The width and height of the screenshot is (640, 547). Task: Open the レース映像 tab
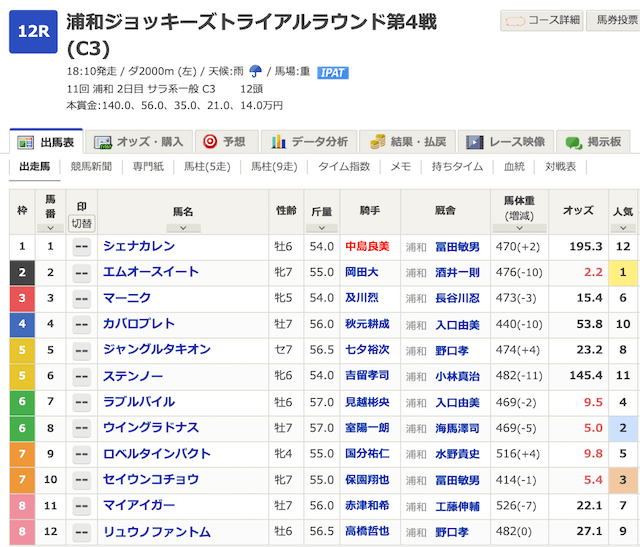[x=506, y=142]
